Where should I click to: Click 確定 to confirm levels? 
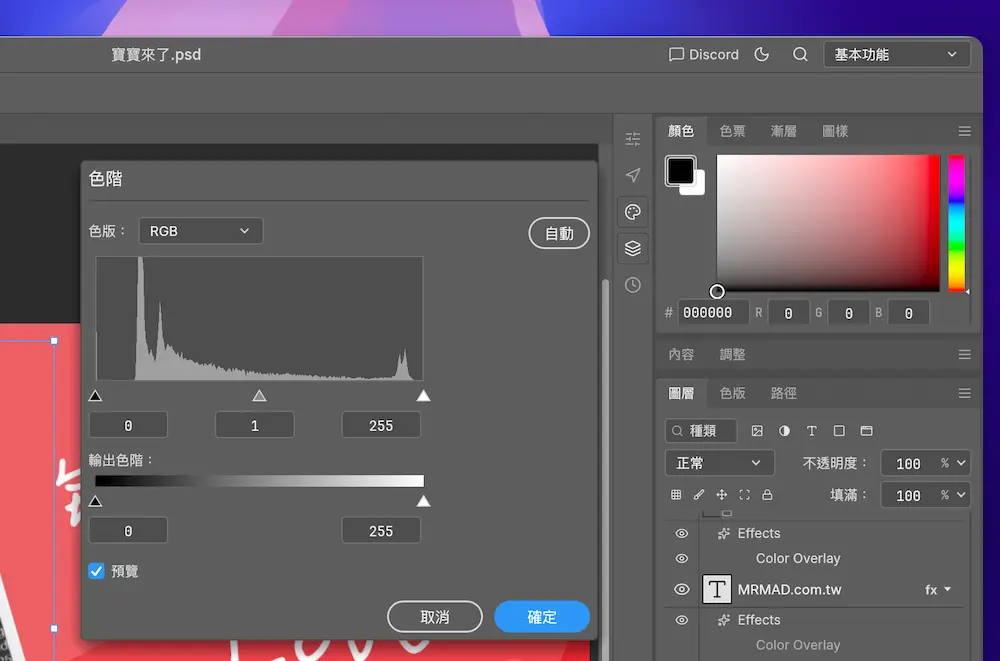point(542,617)
